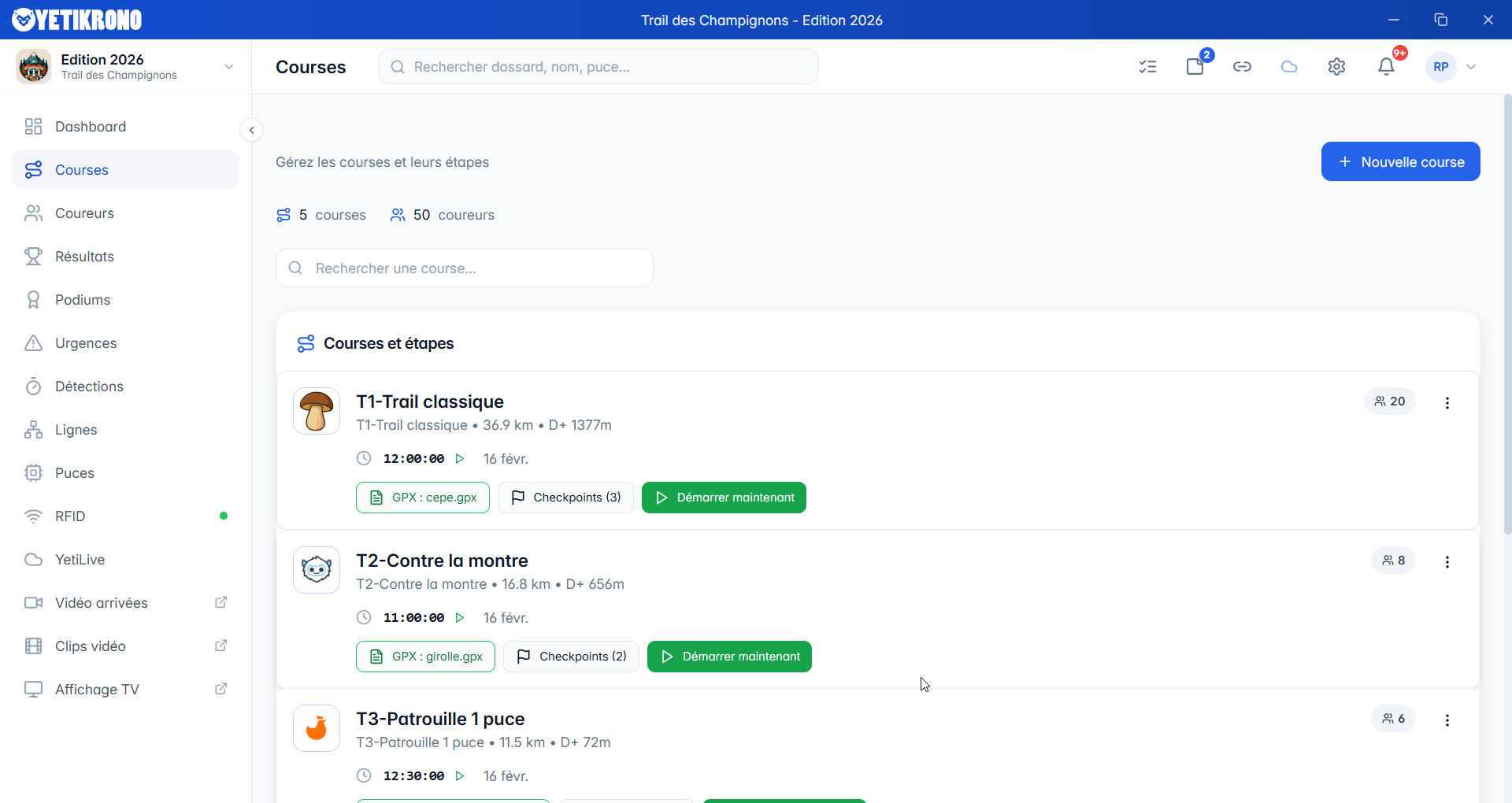Click the mushroom thumbnail of T1-Trail classique
The height and width of the screenshot is (803, 1512).
pos(317,411)
